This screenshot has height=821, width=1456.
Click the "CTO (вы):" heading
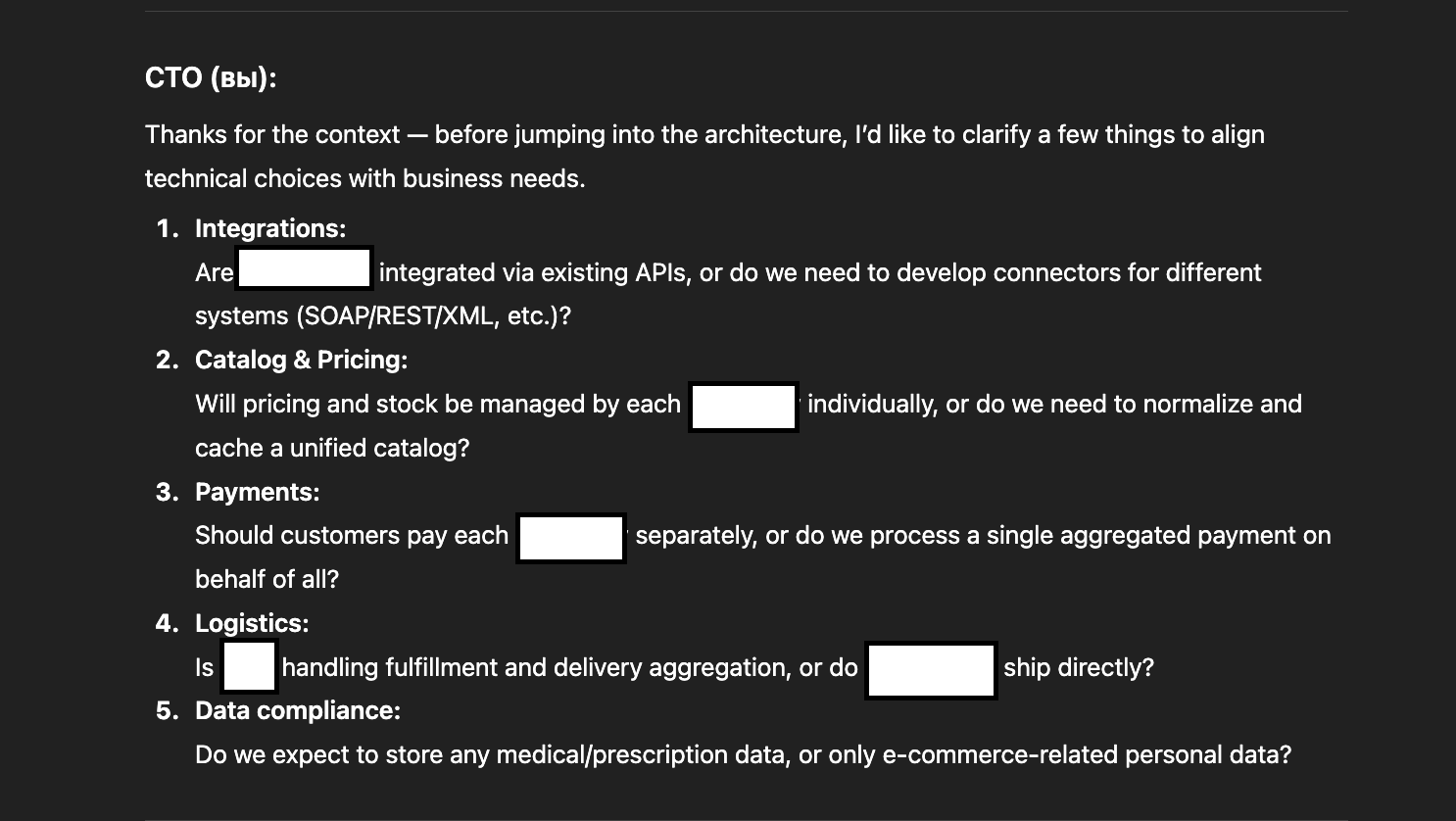pos(211,78)
